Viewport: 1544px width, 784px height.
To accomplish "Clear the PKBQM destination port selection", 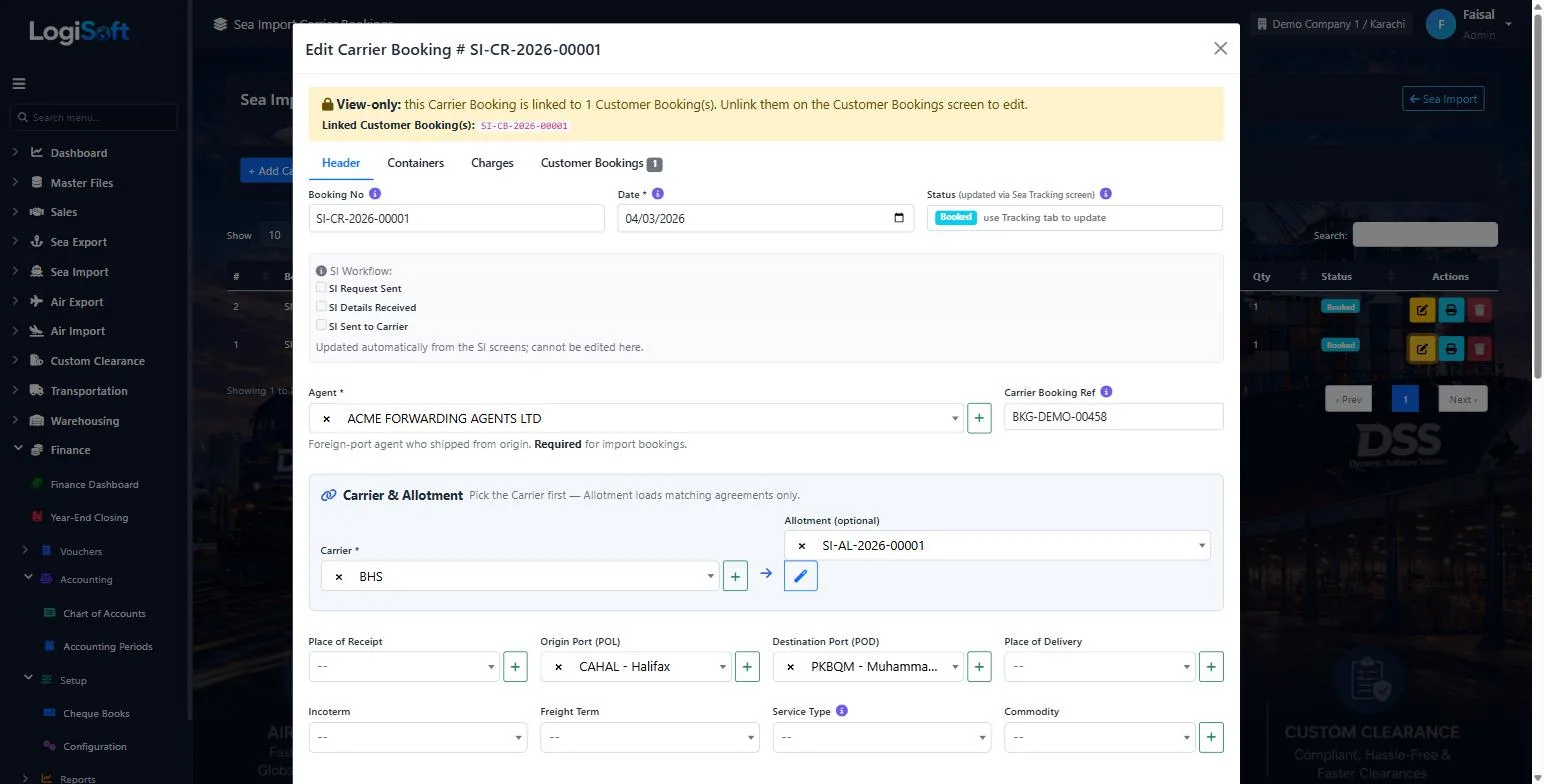I will [790, 667].
